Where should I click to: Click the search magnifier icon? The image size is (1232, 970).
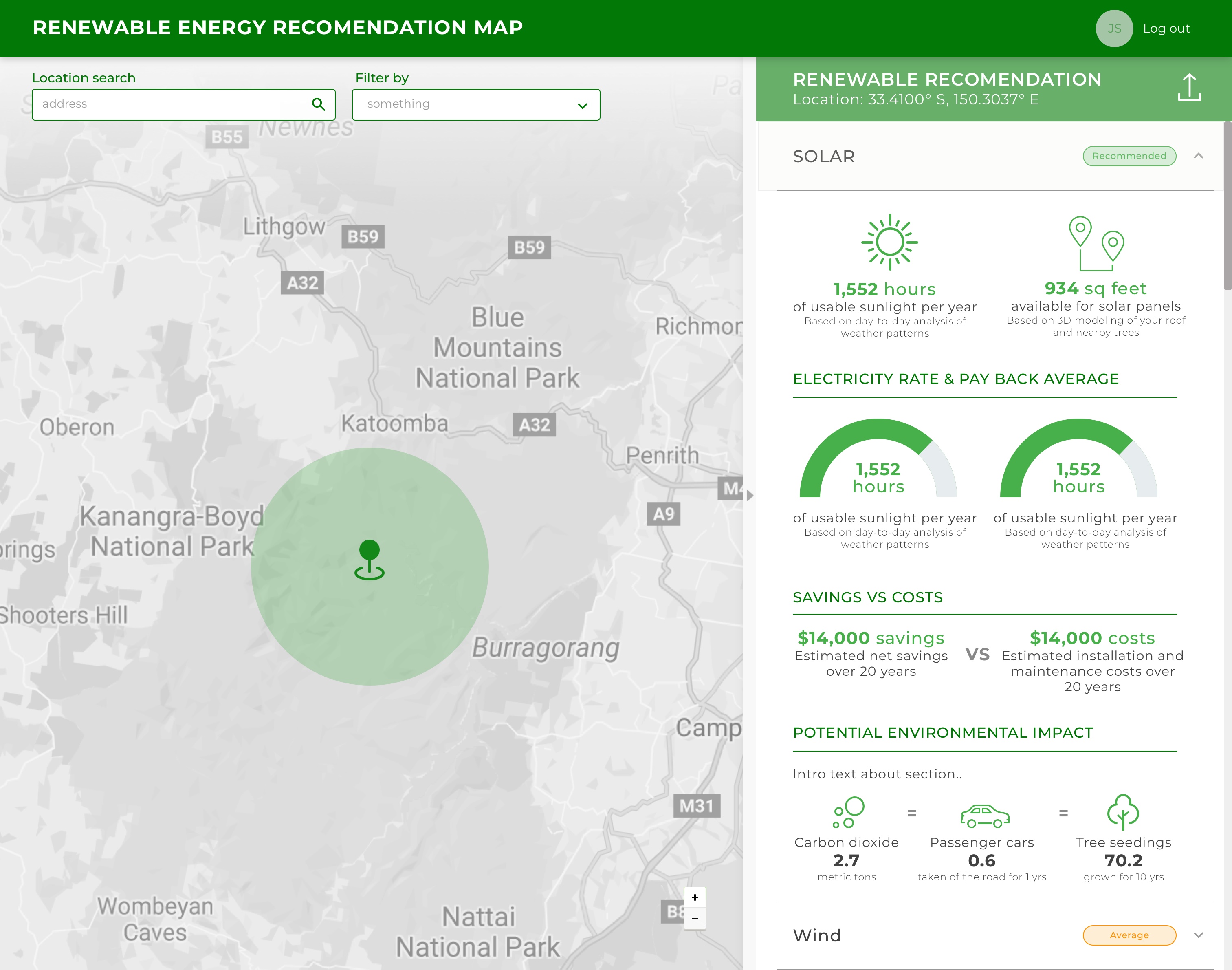tap(319, 104)
